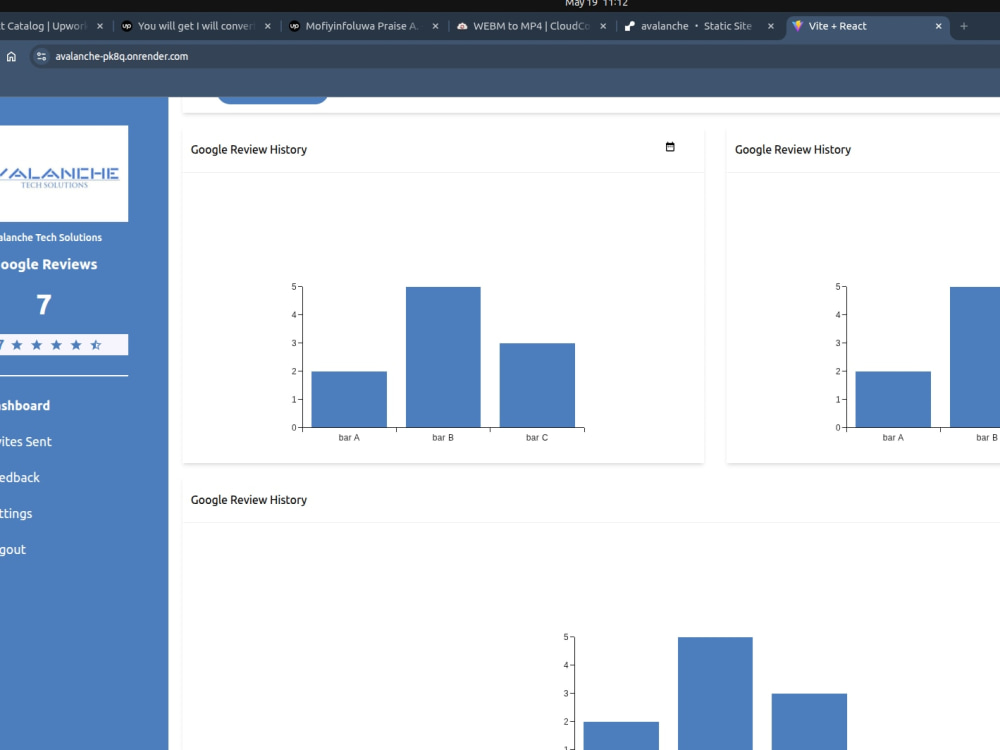Click the star rating bar in sidebar
Image resolution: width=1000 pixels, height=750 pixels.
tap(64, 345)
